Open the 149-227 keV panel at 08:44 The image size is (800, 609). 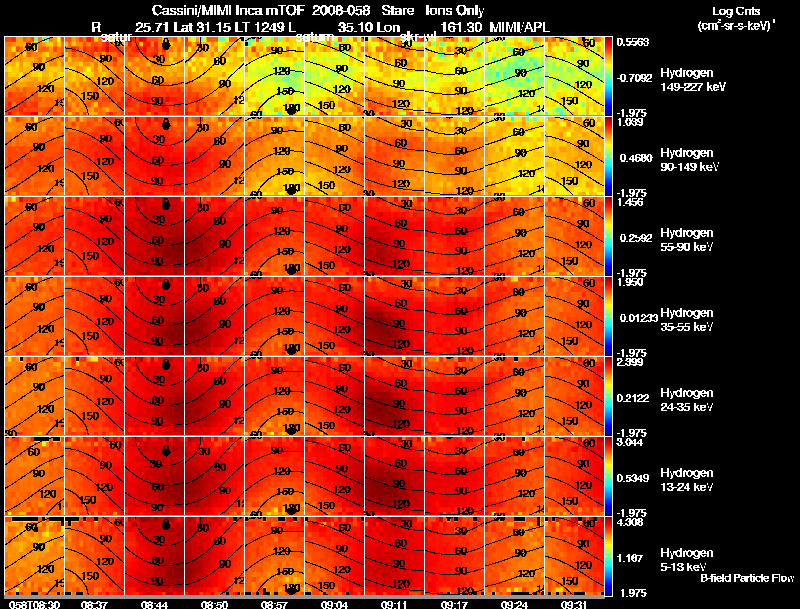click(x=154, y=76)
